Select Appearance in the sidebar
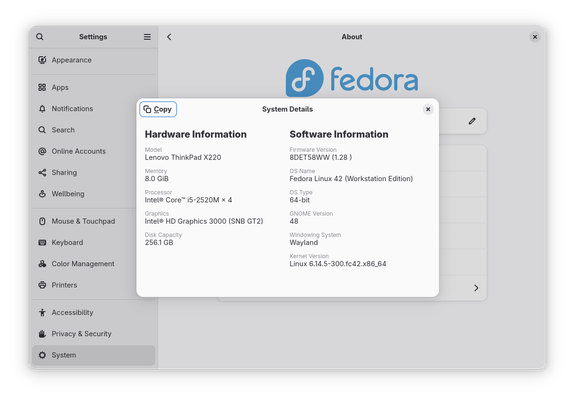The width and height of the screenshot is (575, 401). [x=94, y=60]
